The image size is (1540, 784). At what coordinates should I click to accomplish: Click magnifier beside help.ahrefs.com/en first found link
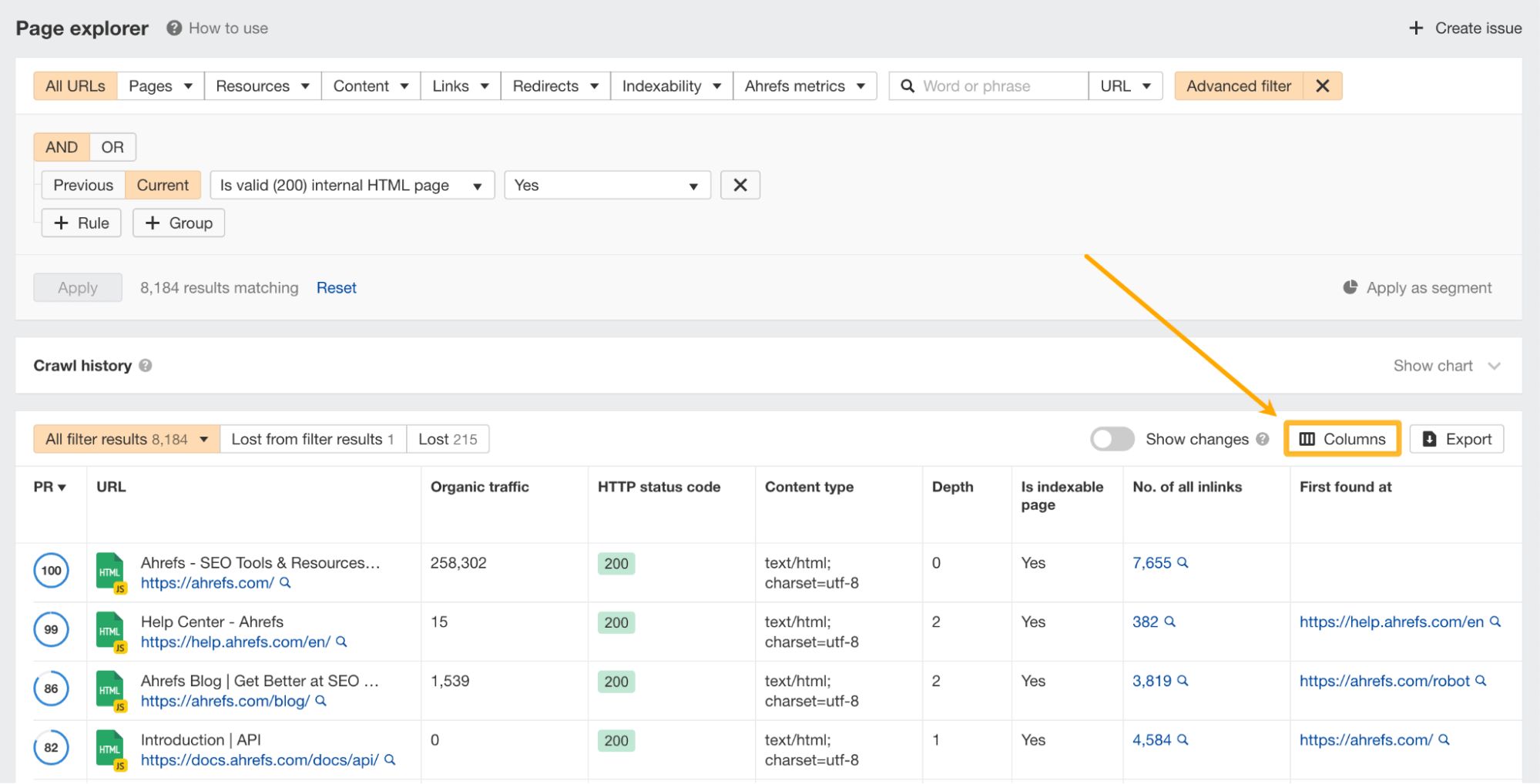coord(1495,622)
